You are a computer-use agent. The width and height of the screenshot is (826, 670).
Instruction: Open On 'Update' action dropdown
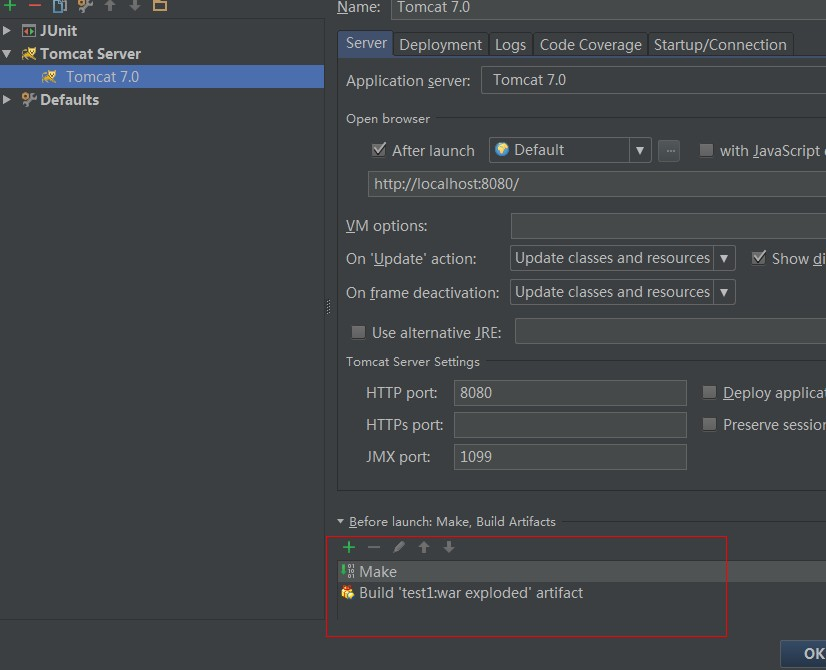[x=724, y=258]
